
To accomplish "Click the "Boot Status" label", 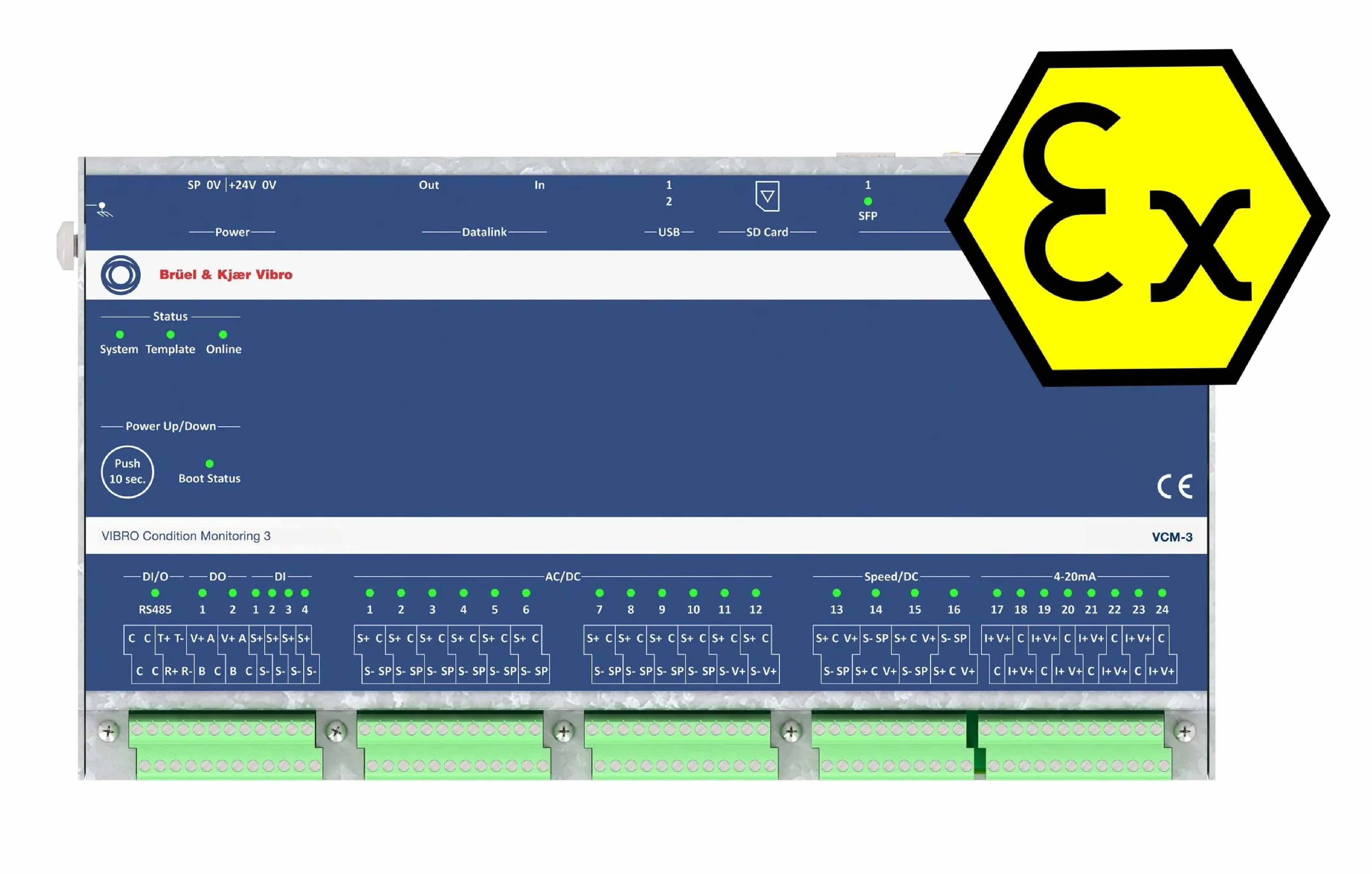I will (x=210, y=479).
